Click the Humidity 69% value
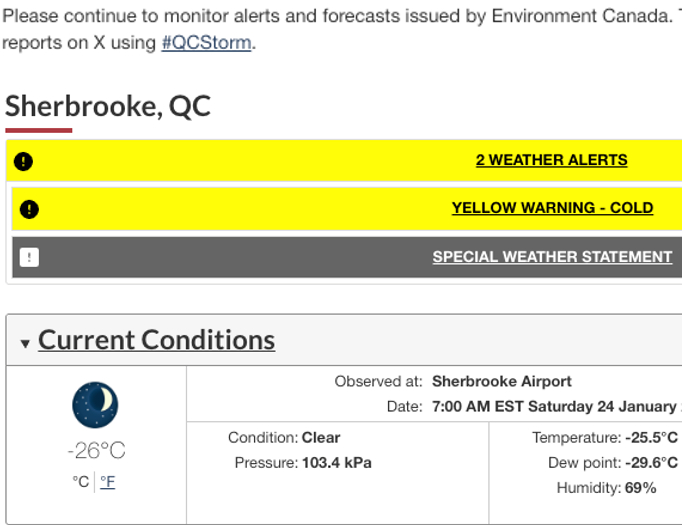 (640, 488)
